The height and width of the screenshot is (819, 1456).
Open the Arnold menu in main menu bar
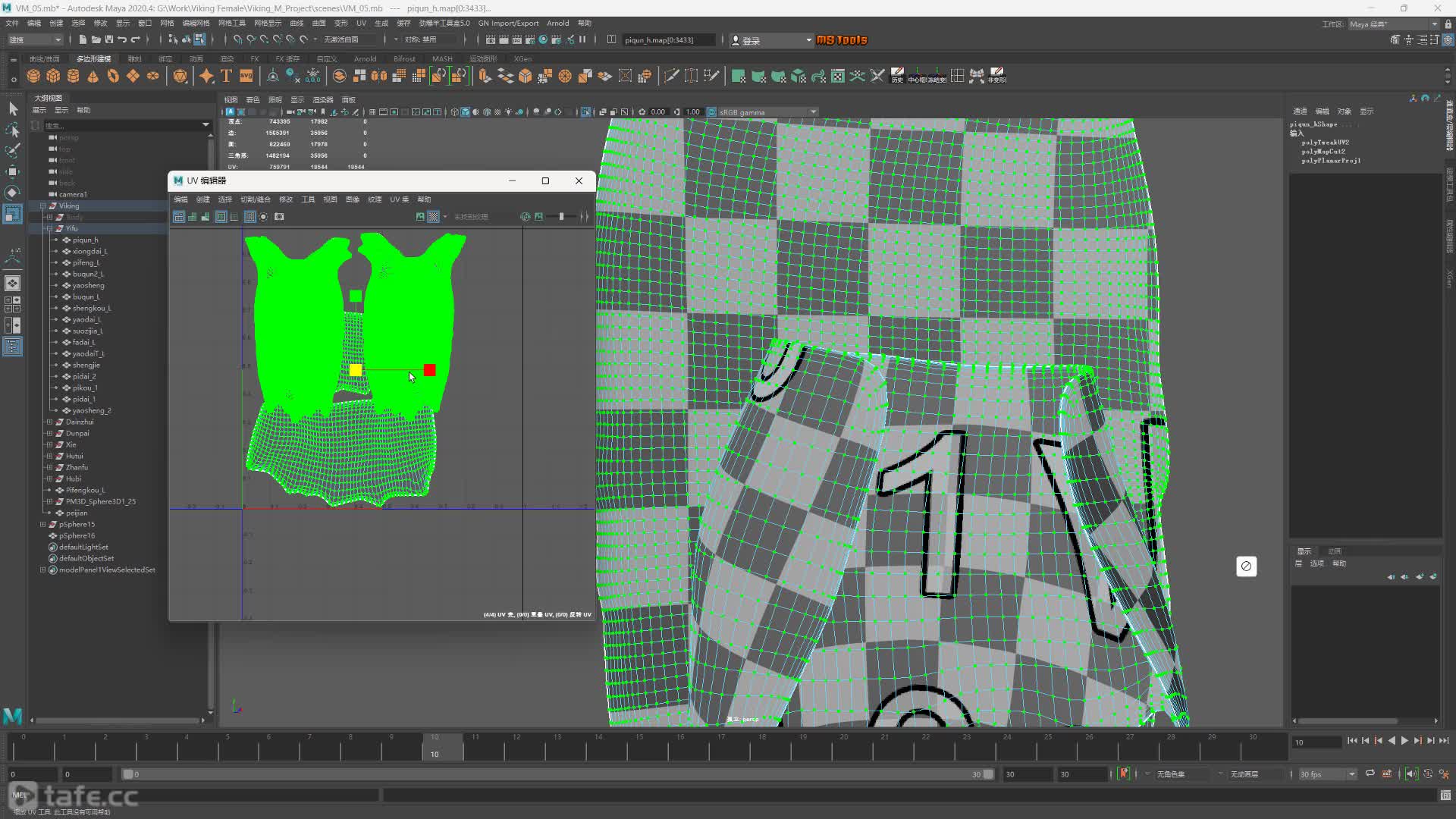tap(557, 24)
